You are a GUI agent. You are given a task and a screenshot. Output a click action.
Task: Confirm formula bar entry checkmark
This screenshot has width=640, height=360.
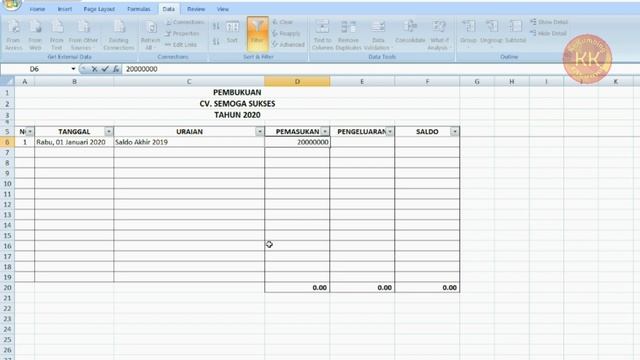tap(105, 69)
